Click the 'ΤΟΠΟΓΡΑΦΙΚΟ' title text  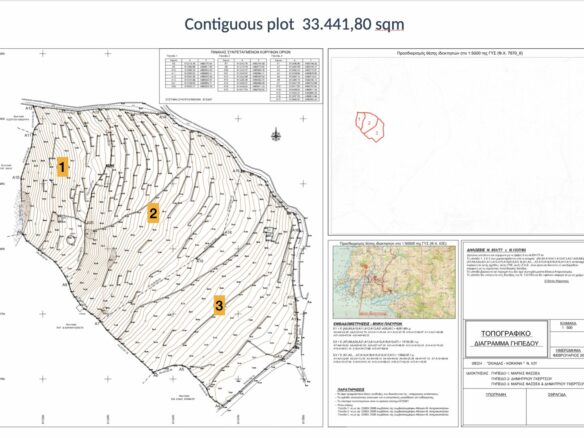pyautogui.click(x=506, y=333)
